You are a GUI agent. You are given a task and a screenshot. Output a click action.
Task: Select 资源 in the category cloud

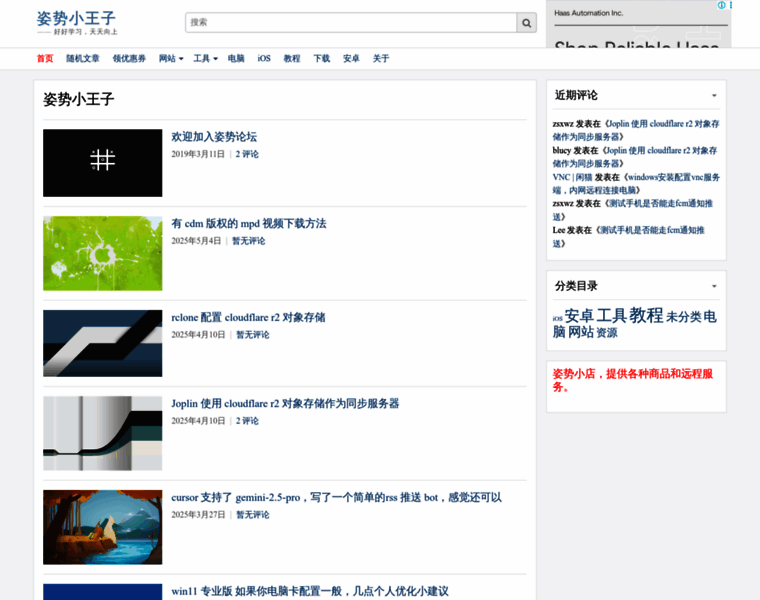tap(607, 333)
